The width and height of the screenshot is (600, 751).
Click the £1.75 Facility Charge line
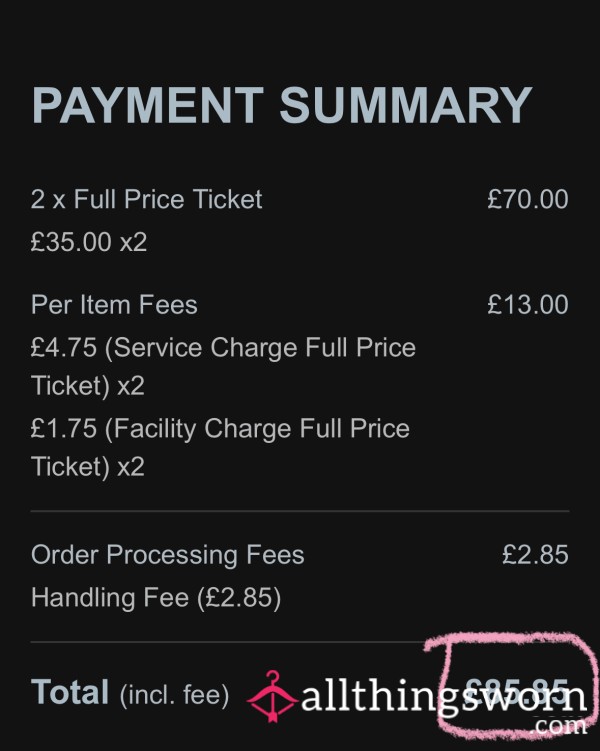pos(220,447)
